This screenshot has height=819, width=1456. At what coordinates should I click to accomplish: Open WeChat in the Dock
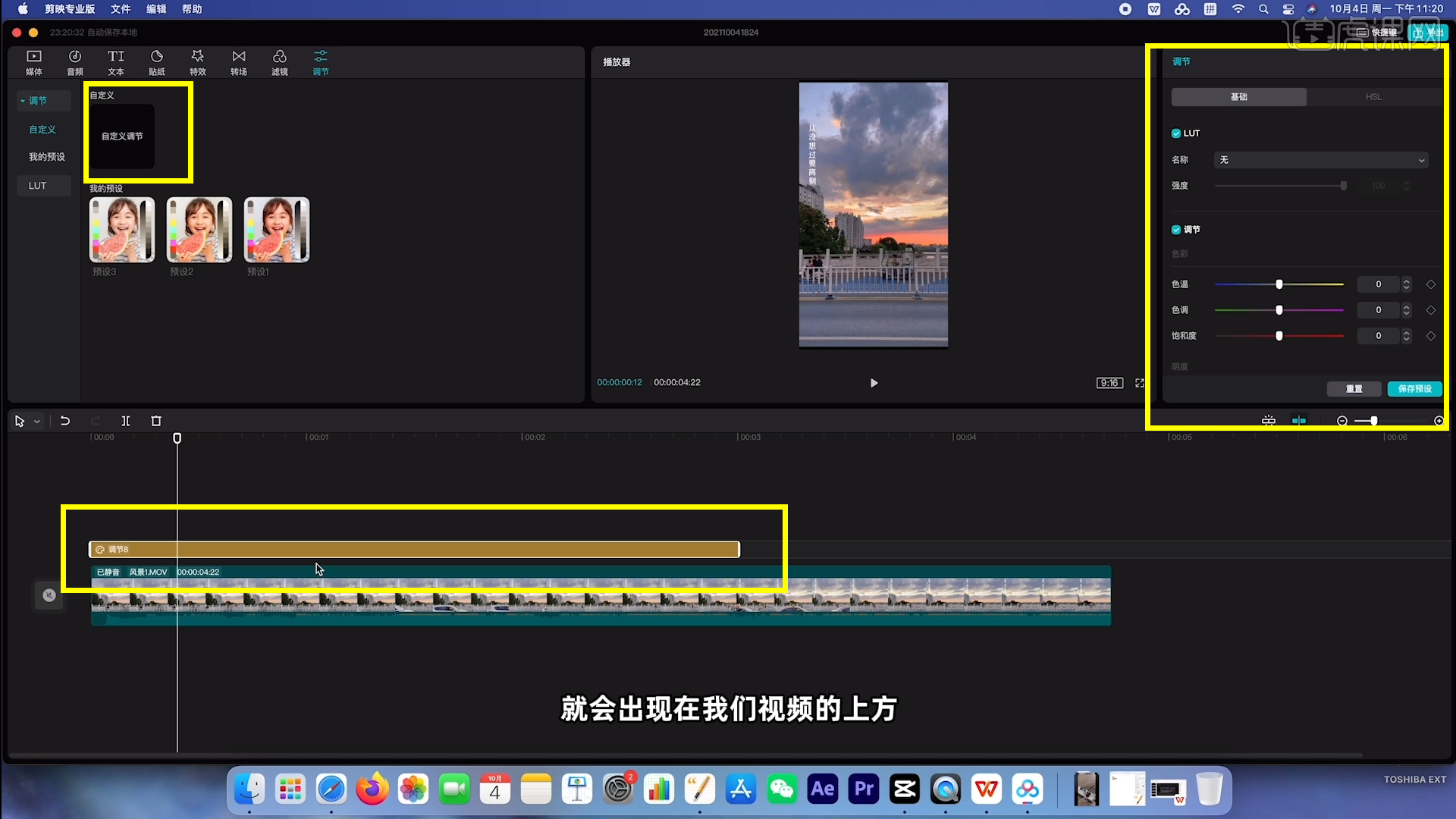coord(782,789)
